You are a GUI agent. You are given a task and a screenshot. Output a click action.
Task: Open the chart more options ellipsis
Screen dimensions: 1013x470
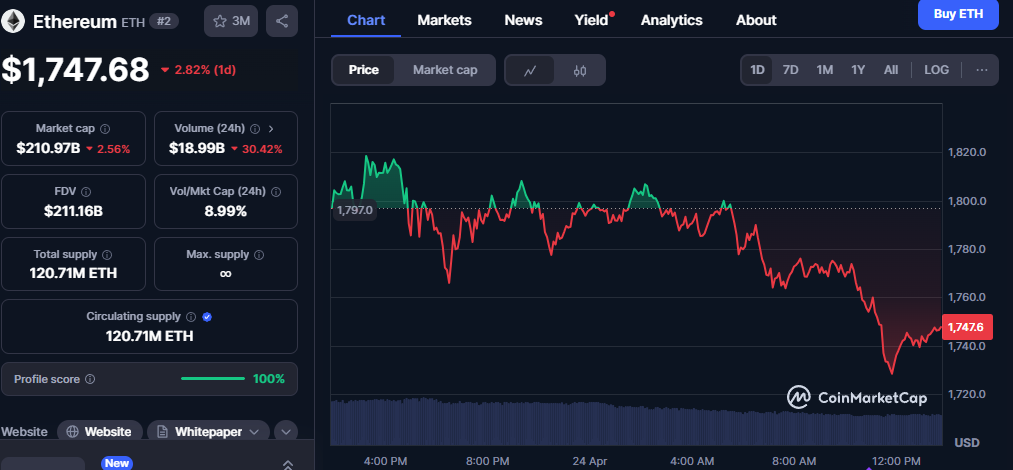pyautogui.click(x=982, y=70)
